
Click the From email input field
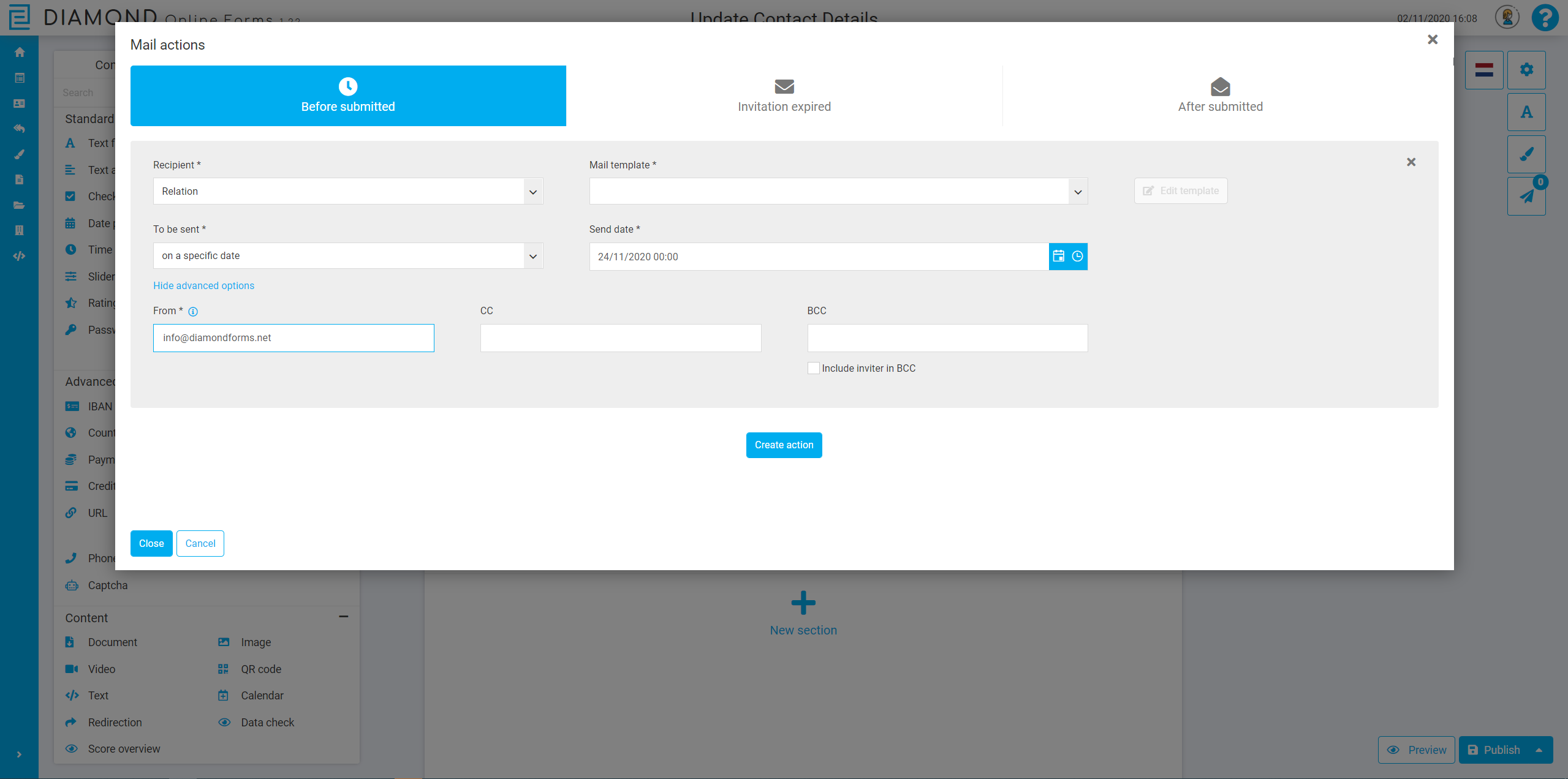click(x=294, y=337)
